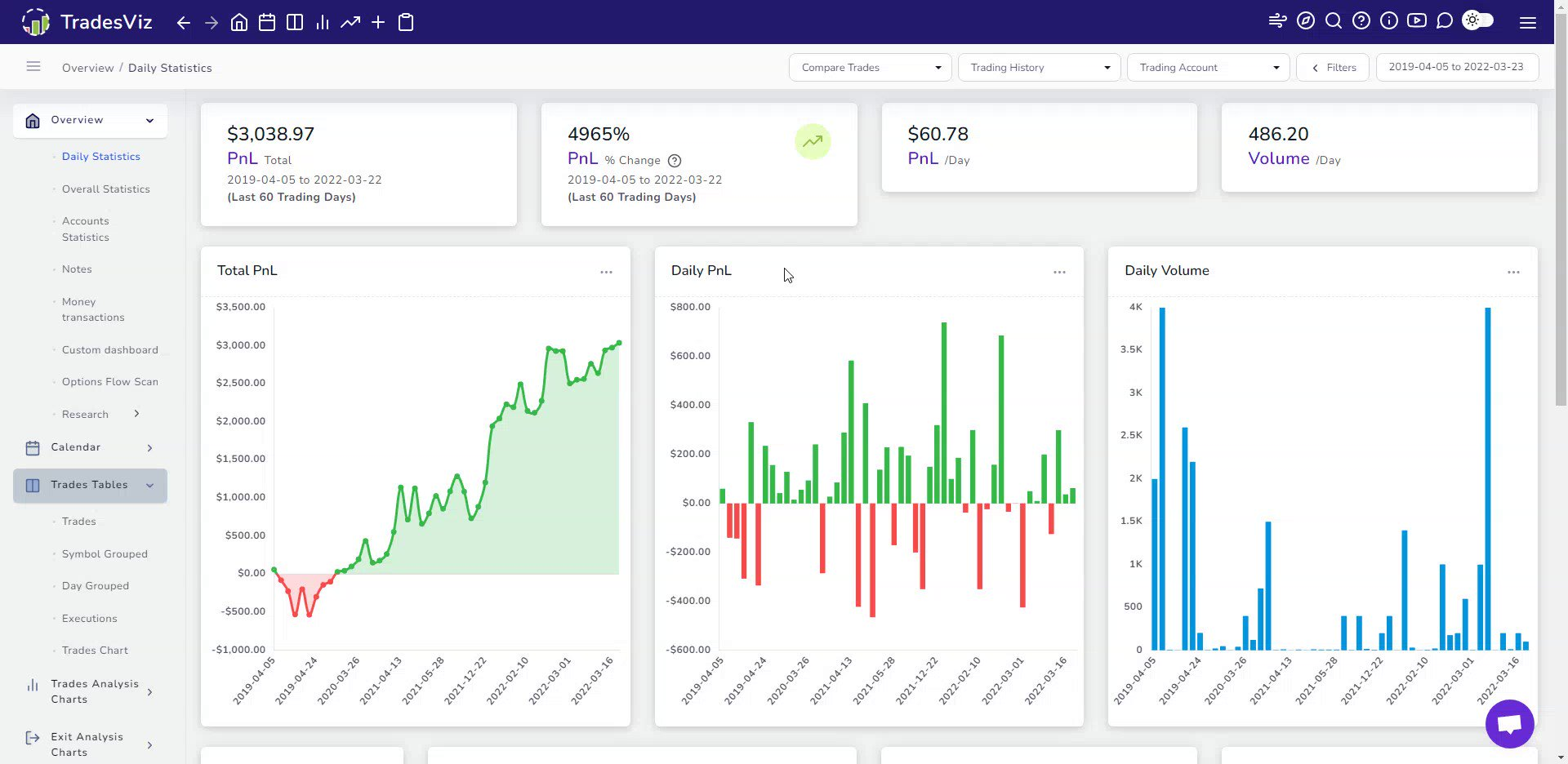Open the Trading Account dropdown

click(x=1209, y=68)
